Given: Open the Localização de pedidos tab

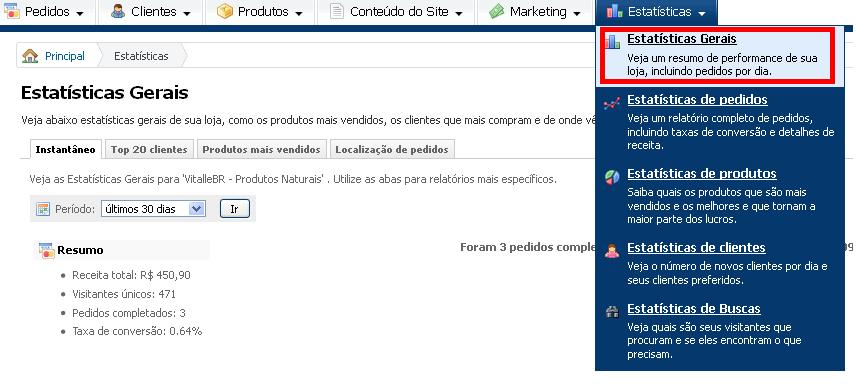Looking at the screenshot, I should (x=392, y=149).
